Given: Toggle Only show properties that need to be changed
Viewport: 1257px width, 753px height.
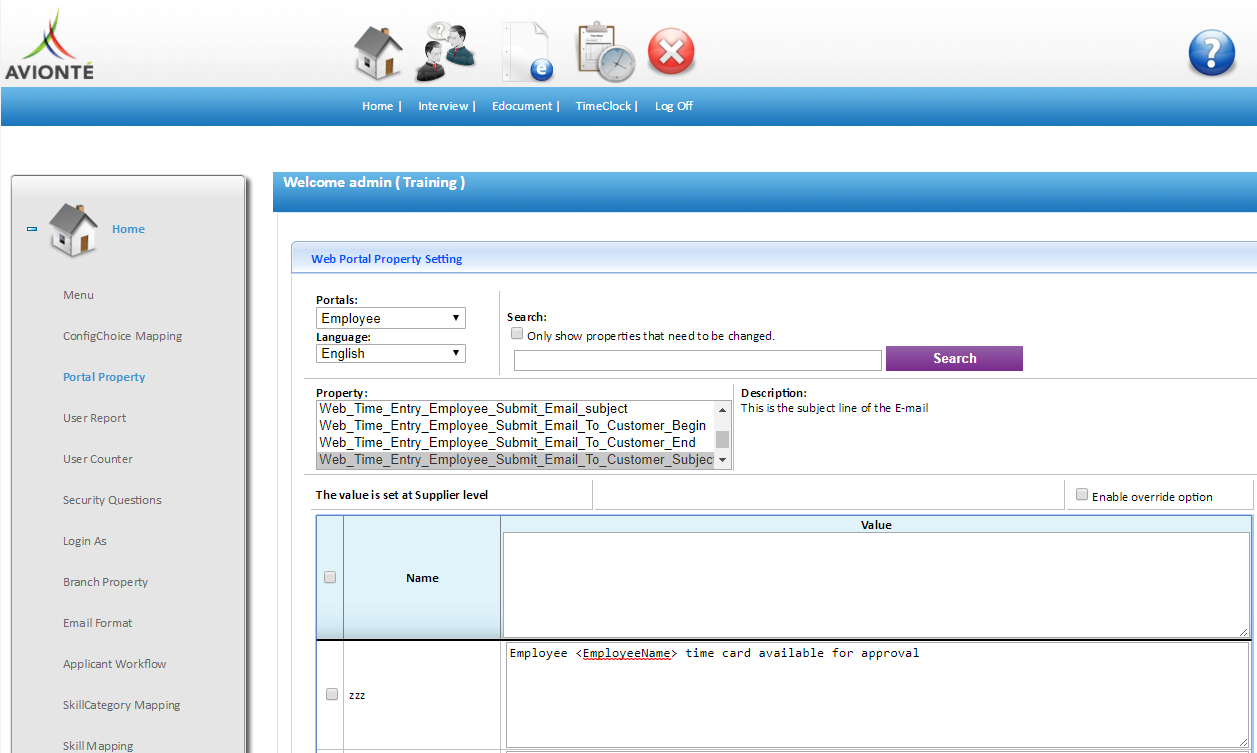Looking at the screenshot, I should 517,334.
